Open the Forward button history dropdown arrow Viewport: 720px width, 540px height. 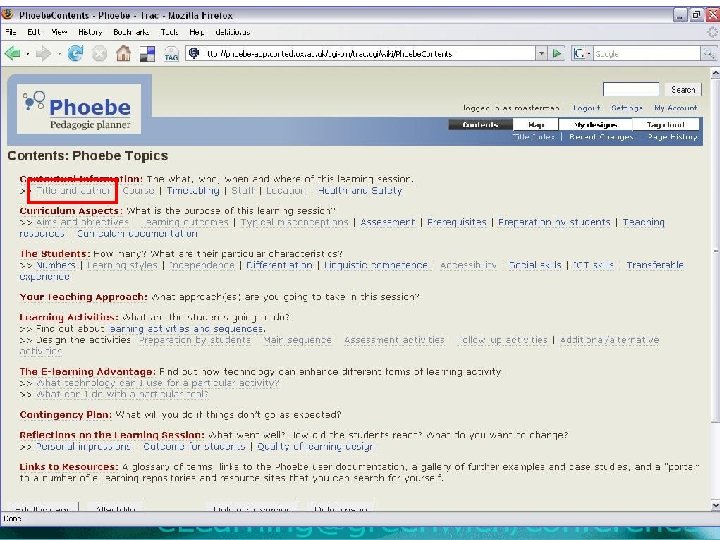59,54
